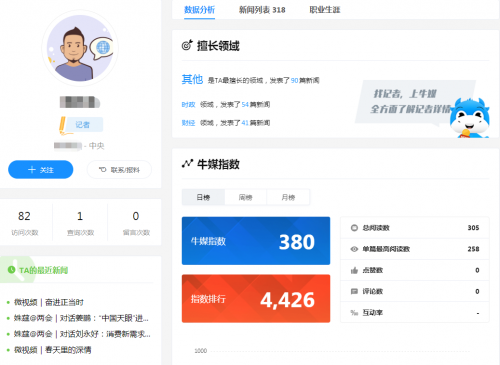Click the 1000 chart axis label

[201, 351]
